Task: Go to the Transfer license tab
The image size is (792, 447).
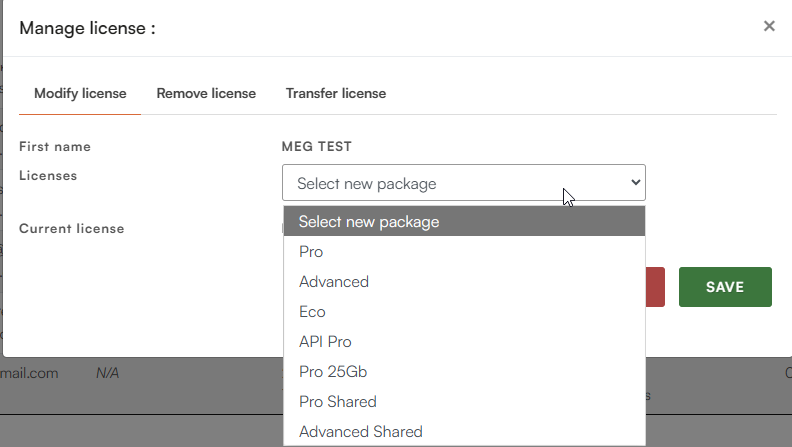Action: pos(336,94)
